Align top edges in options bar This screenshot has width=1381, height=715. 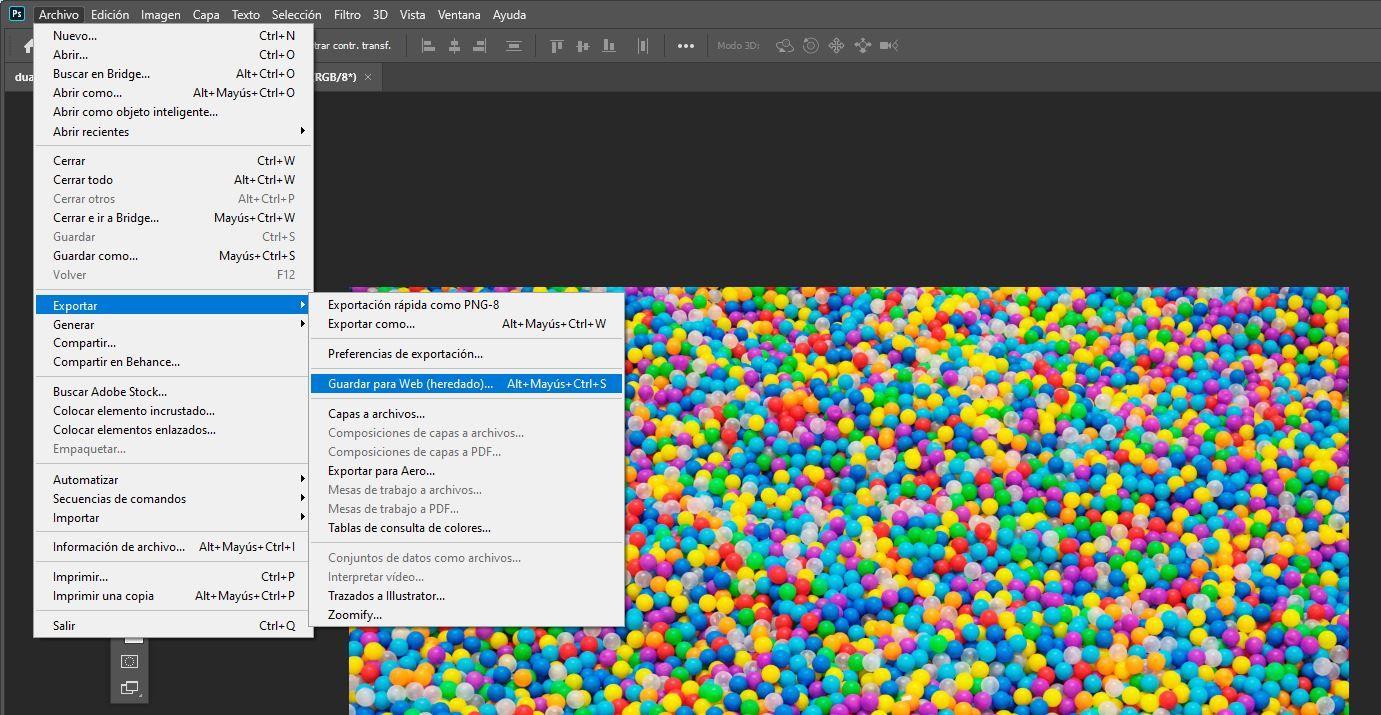(557, 46)
